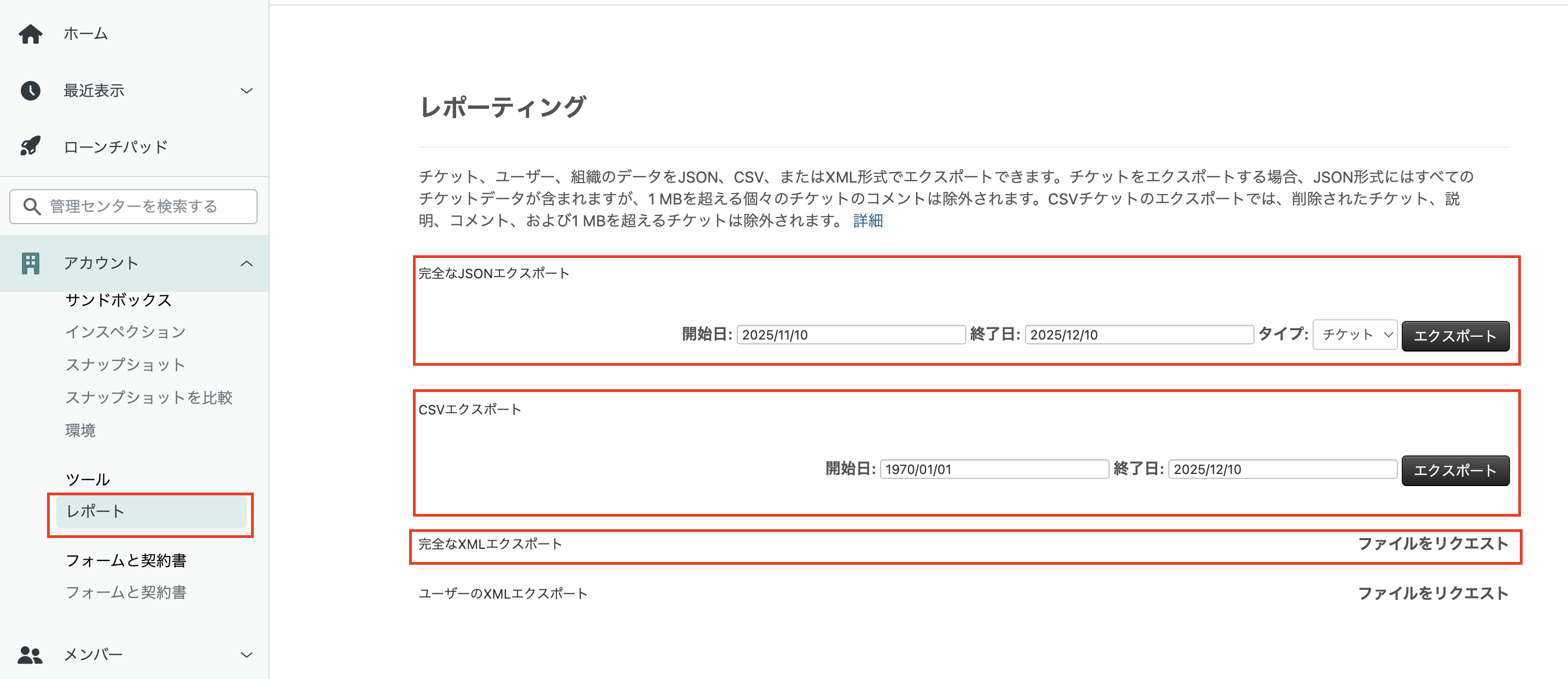
Task: Expand the 最近表示 chevron
Action: [x=247, y=91]
